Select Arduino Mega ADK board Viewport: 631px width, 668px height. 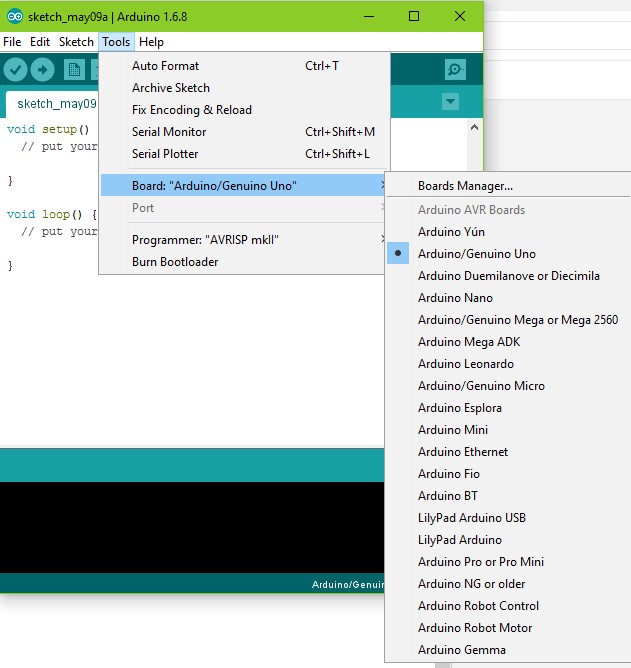(508, 342)
